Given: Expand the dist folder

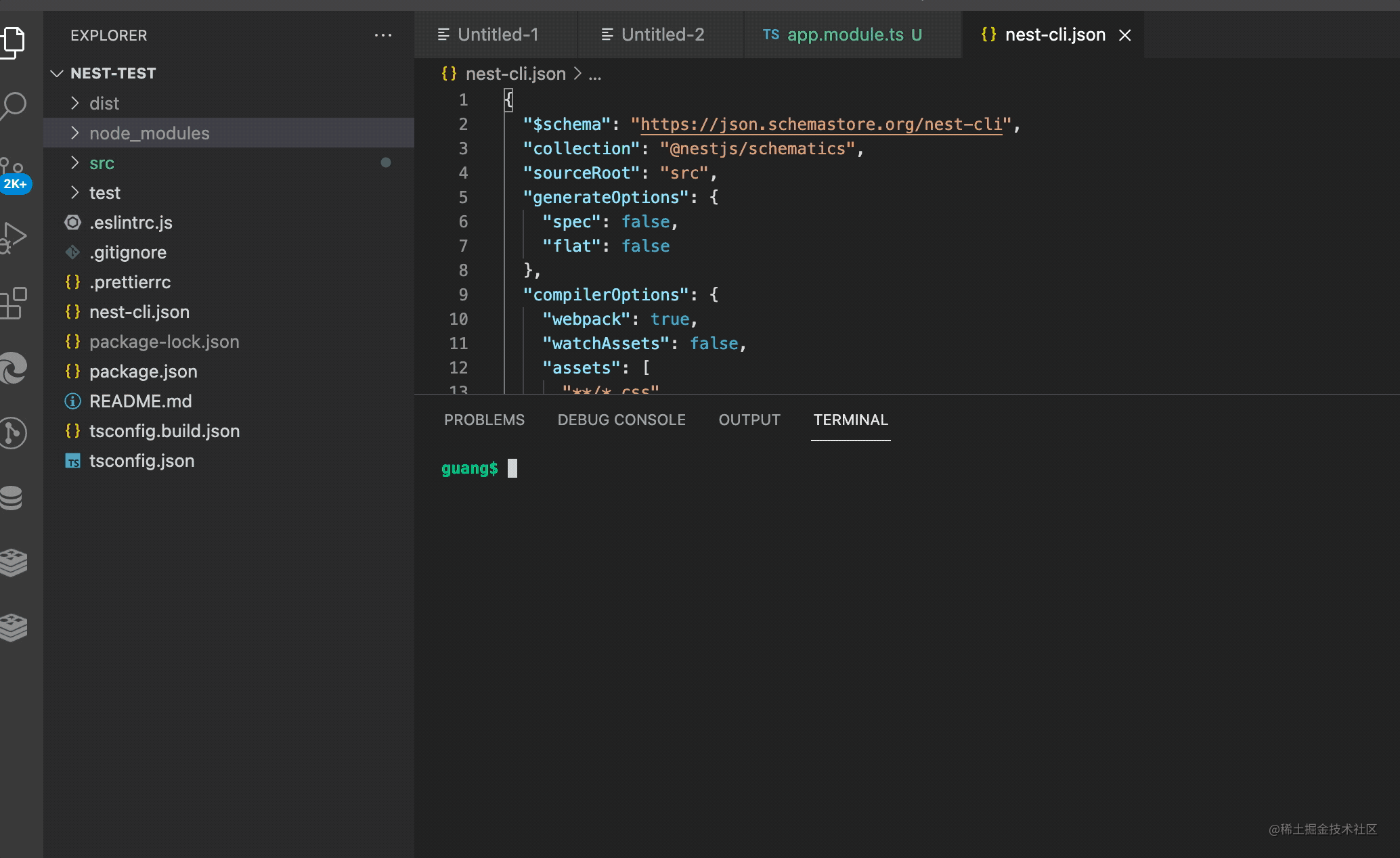Looking at the screenshot, I should point(104,104).
